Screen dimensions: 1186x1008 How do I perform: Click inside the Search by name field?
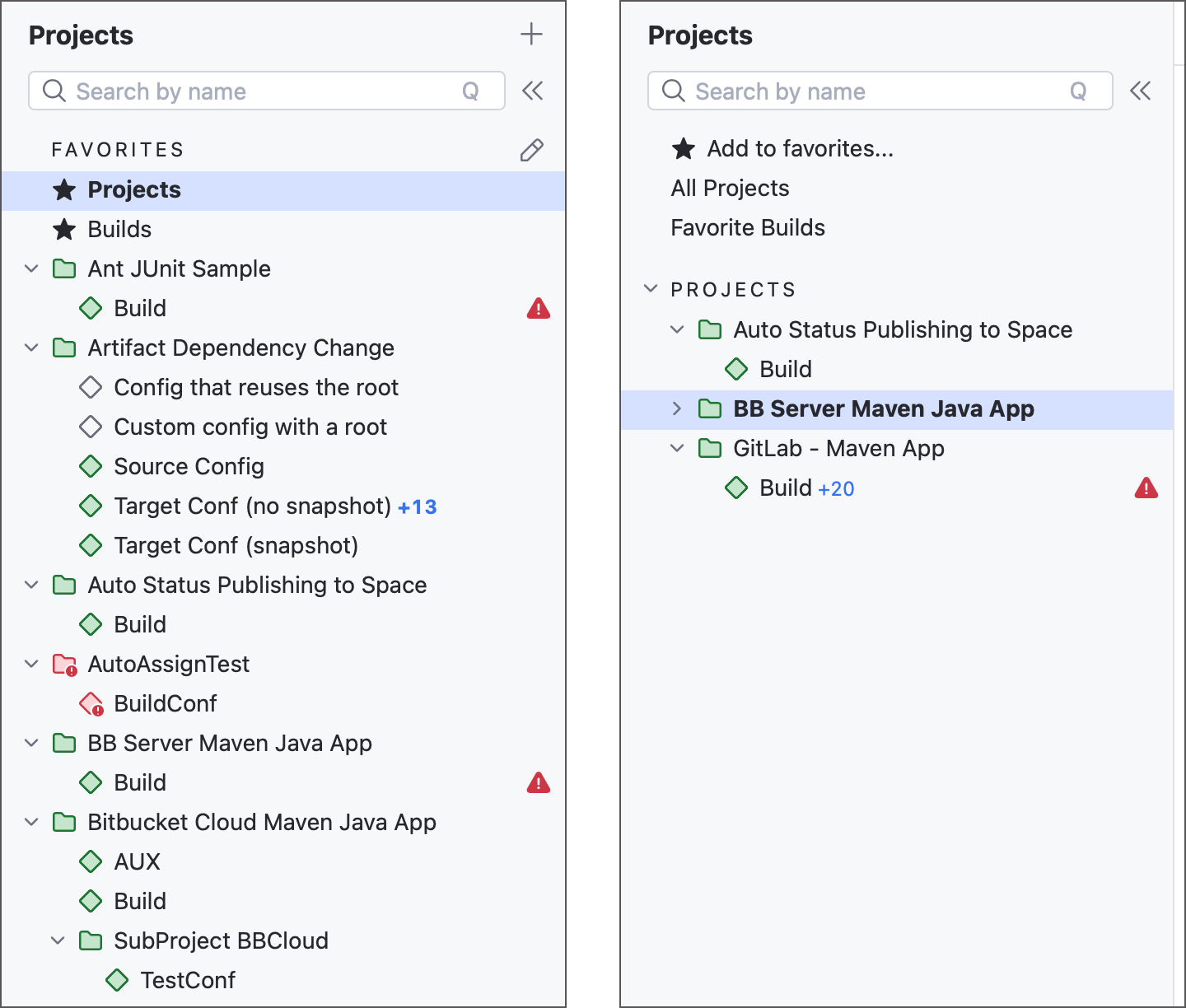coord(247,91)
